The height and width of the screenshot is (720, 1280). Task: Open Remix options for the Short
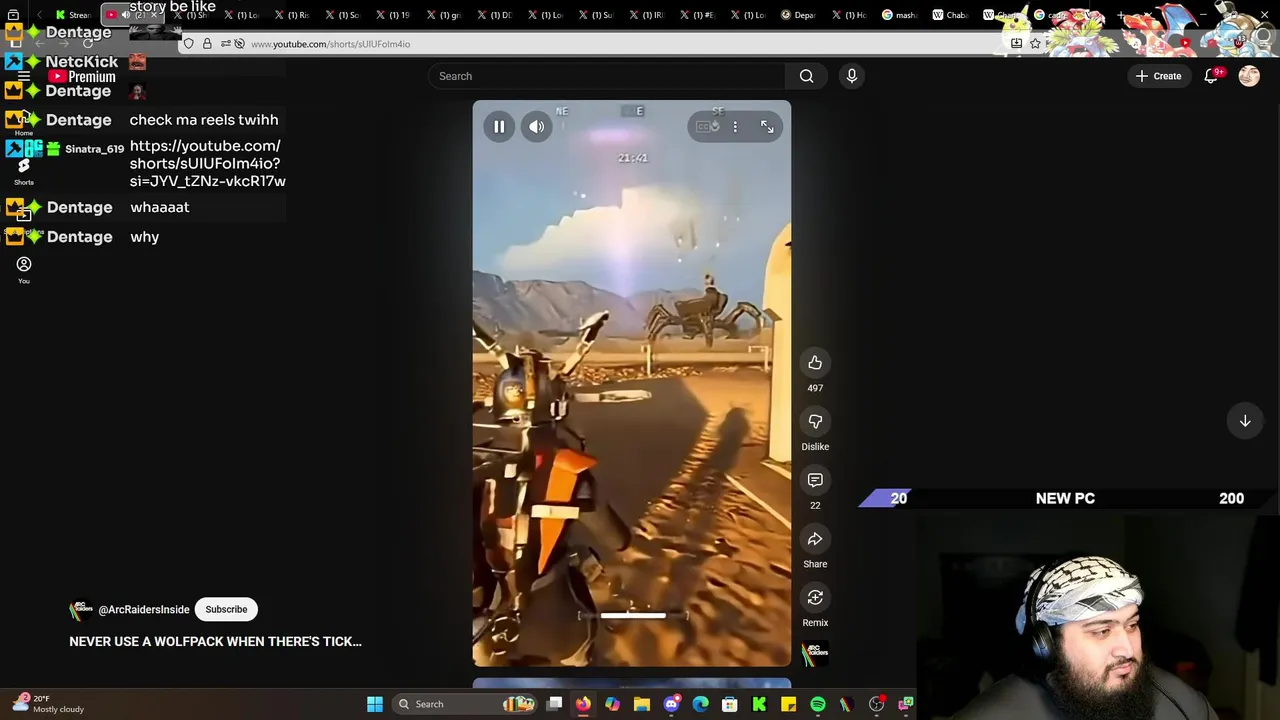pyautogui.click(x=815, y=598)
